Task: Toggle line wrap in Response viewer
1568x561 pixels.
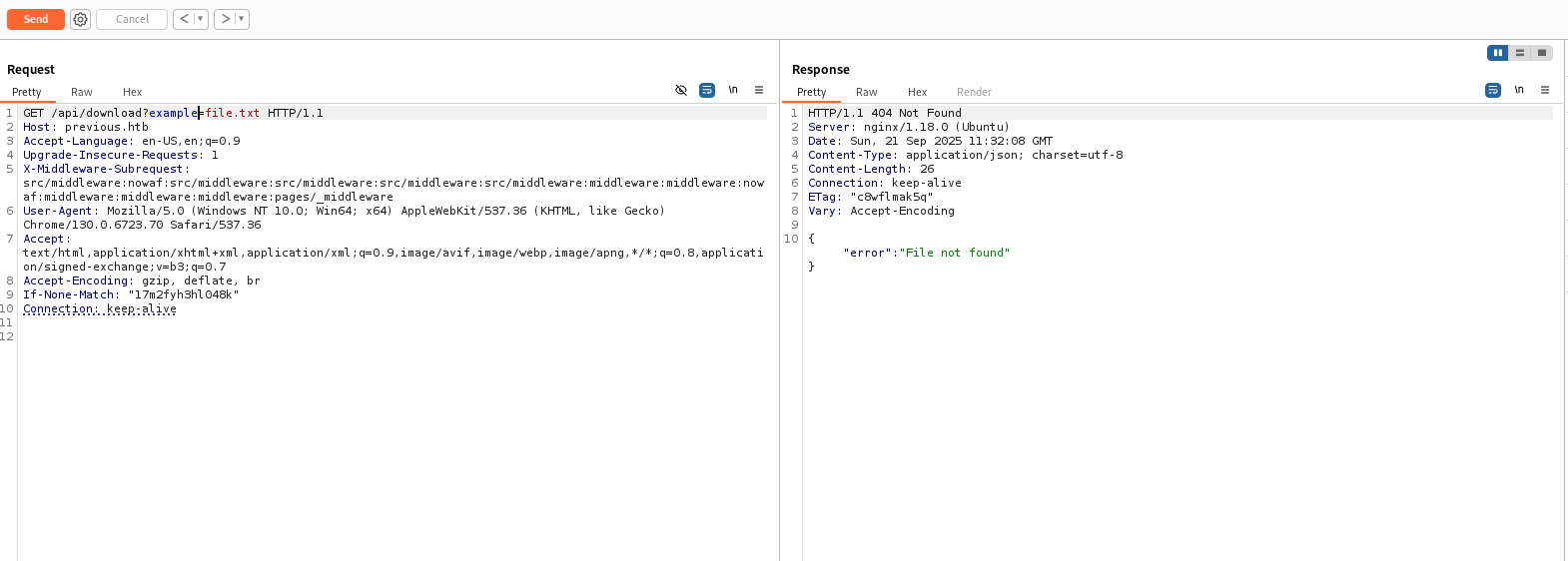Action: [1493, 90]
